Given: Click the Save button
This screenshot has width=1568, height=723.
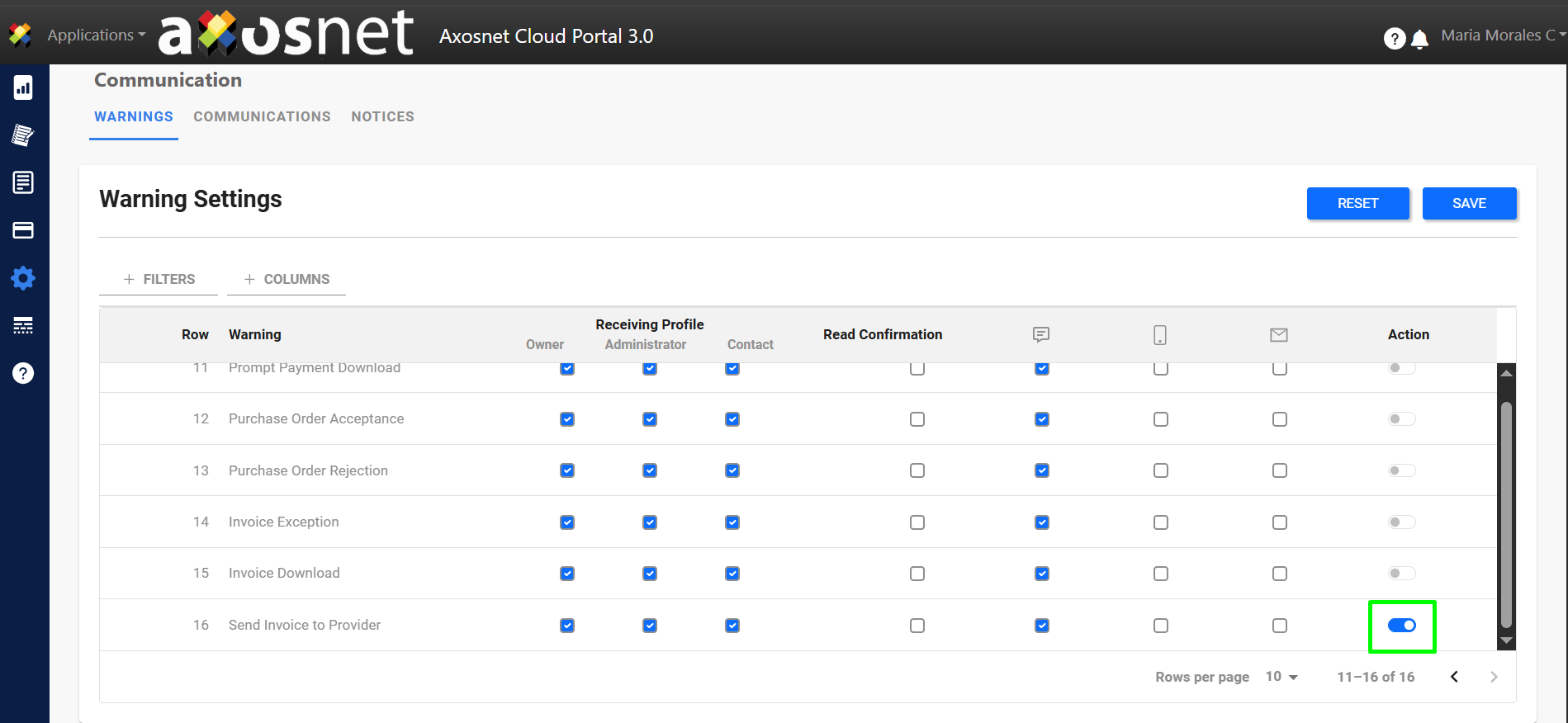Looking at the screenshot, I should pyautogui.click(x=1469, y=204).
